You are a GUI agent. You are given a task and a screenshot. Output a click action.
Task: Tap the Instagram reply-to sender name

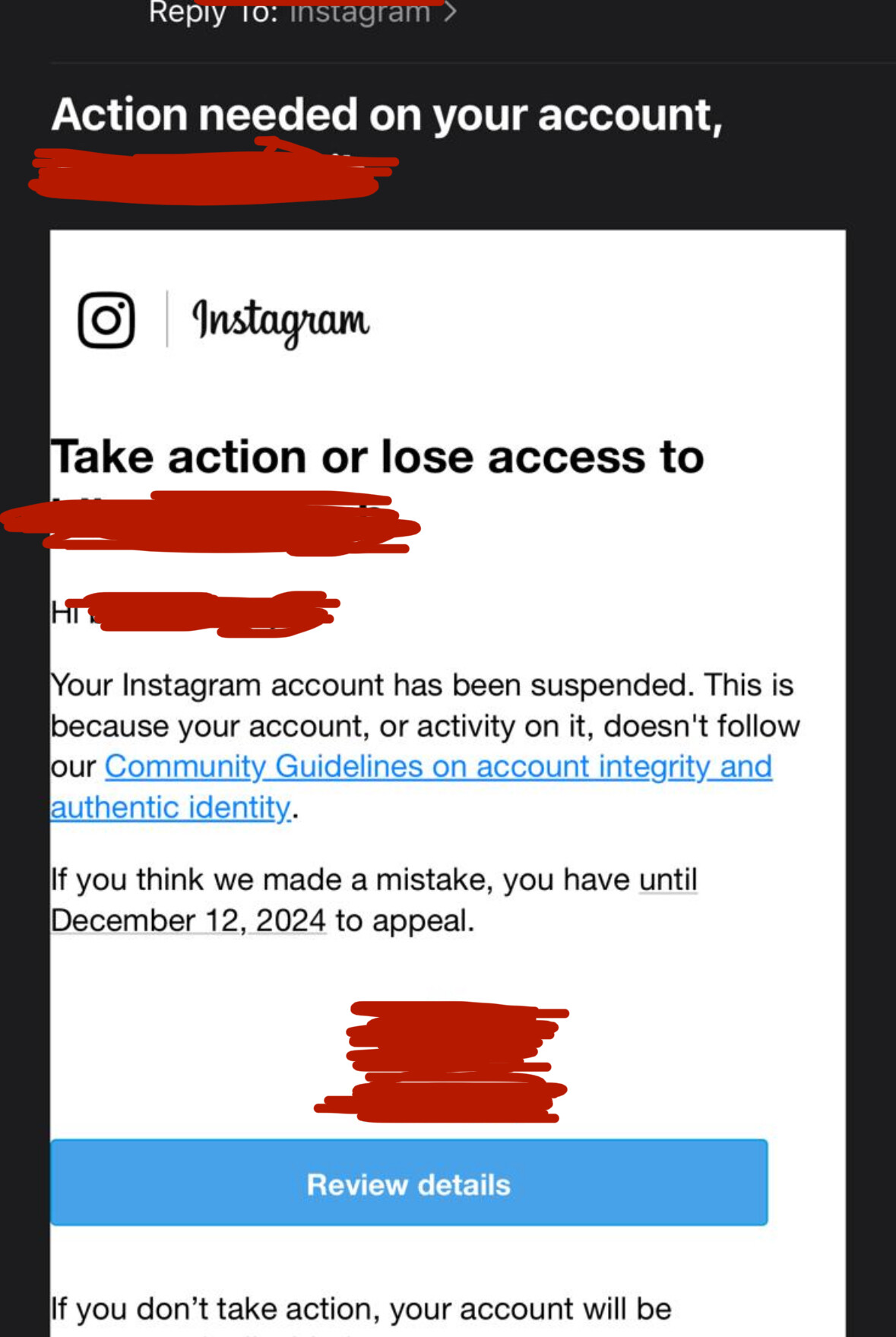pos(360,11)
